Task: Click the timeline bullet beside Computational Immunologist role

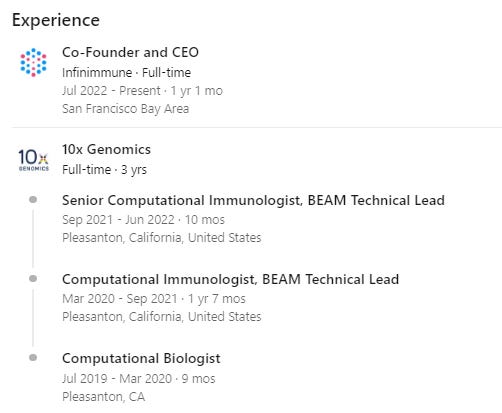Action: (33, 278)
